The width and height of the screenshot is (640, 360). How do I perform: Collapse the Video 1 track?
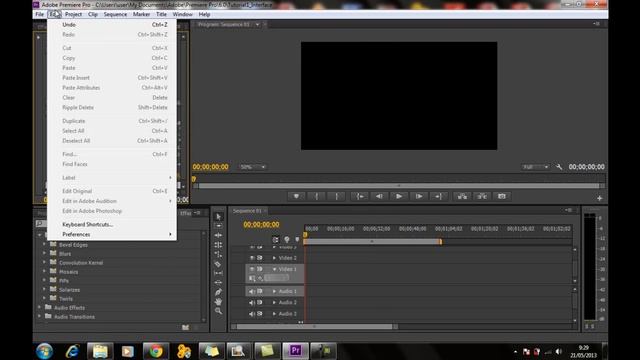(274, 269)
